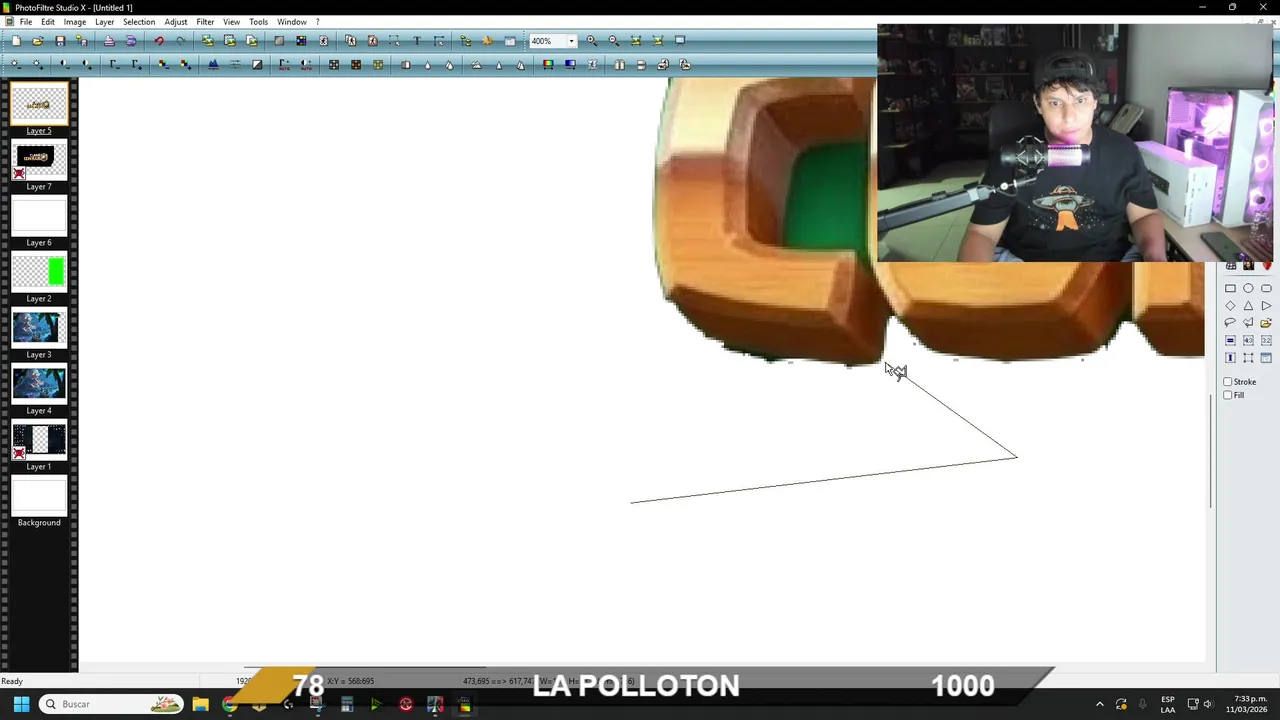Open the File menu
The image size is (1280, 720).
click(26, 22)
